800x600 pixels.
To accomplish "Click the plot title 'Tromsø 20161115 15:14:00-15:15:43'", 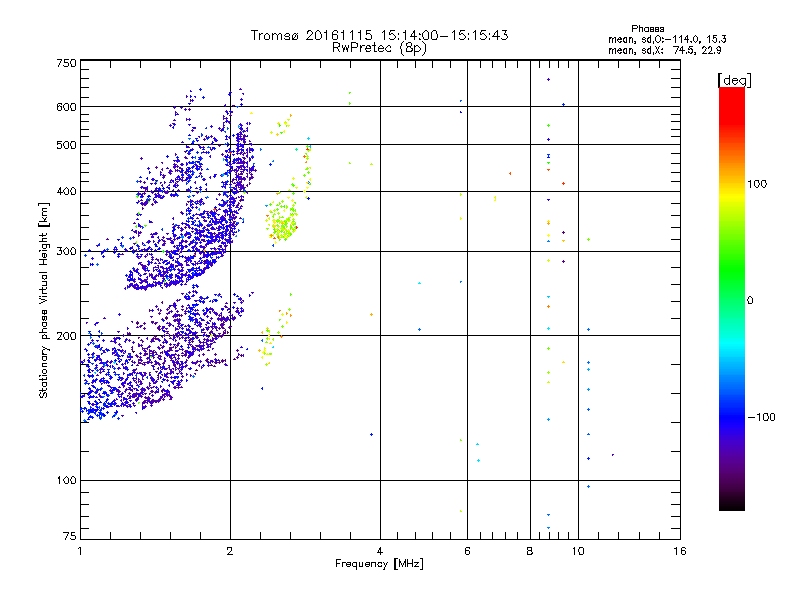I will click(x=379, y=35).
